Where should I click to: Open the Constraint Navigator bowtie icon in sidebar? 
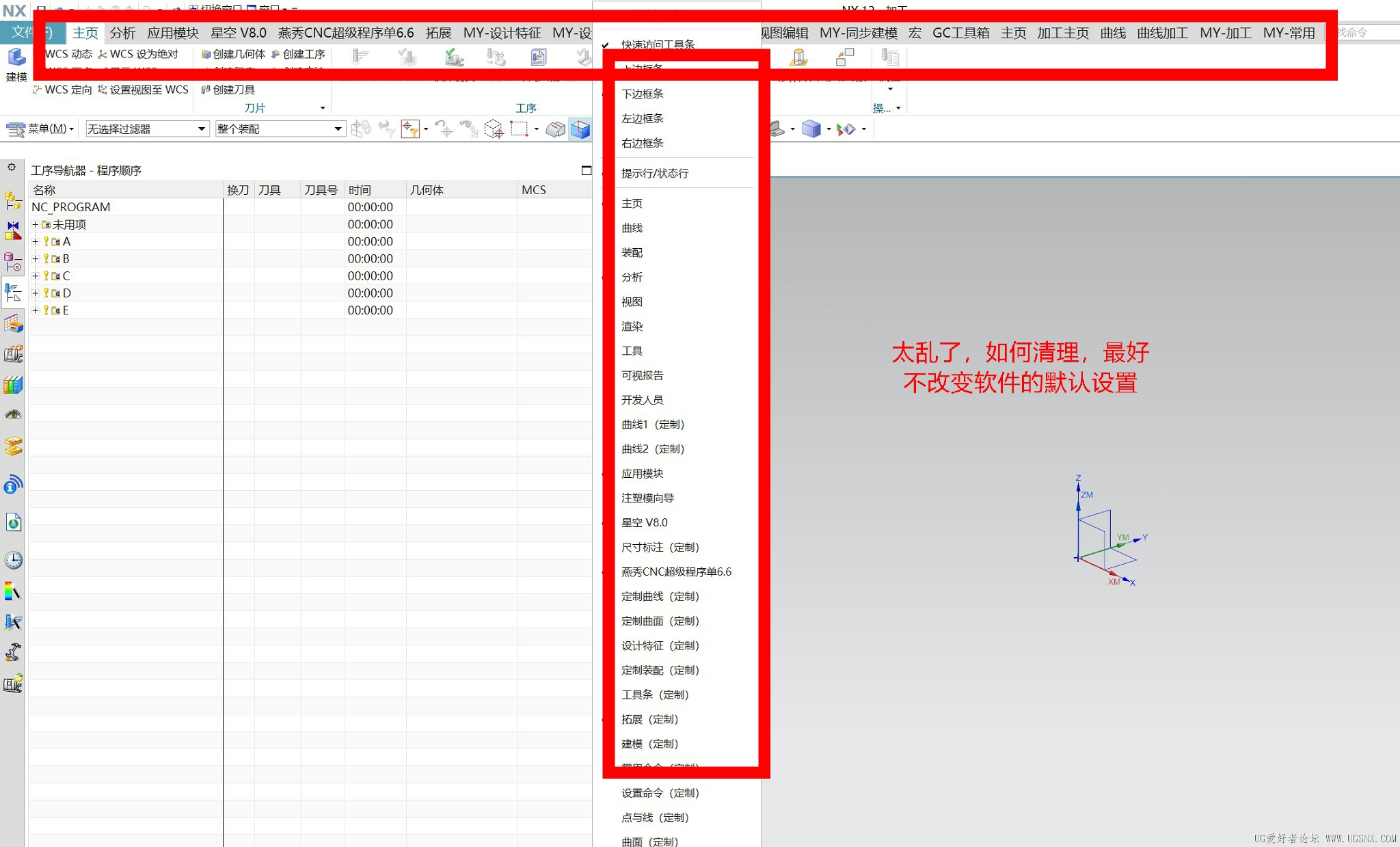[13, 230]
